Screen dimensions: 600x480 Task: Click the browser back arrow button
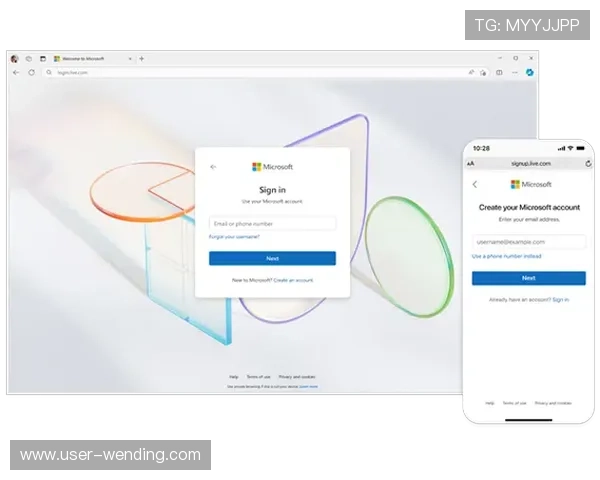pos(16,73)
